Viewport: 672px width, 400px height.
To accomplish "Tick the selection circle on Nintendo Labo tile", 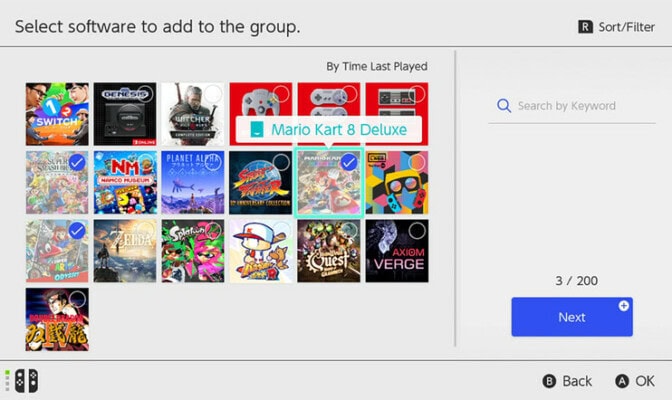I will point(417,162).
